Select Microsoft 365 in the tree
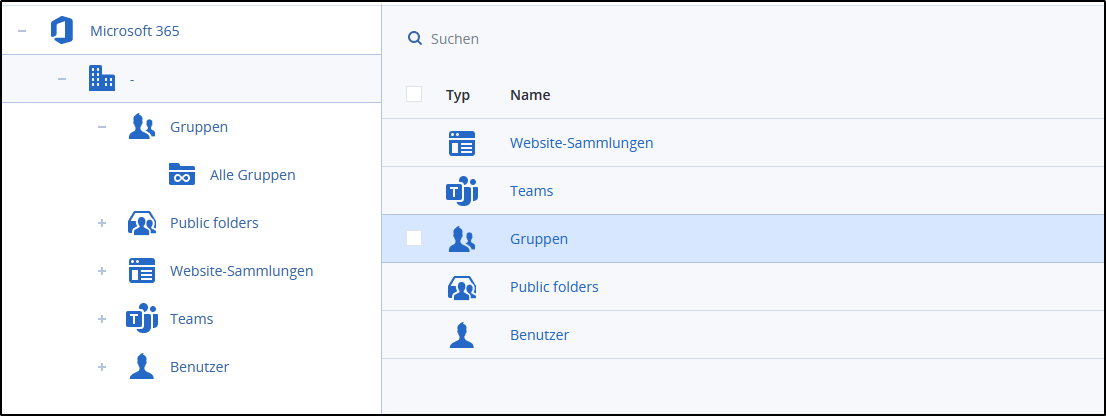The image size is (1106, 416). [x=135, y=31]
